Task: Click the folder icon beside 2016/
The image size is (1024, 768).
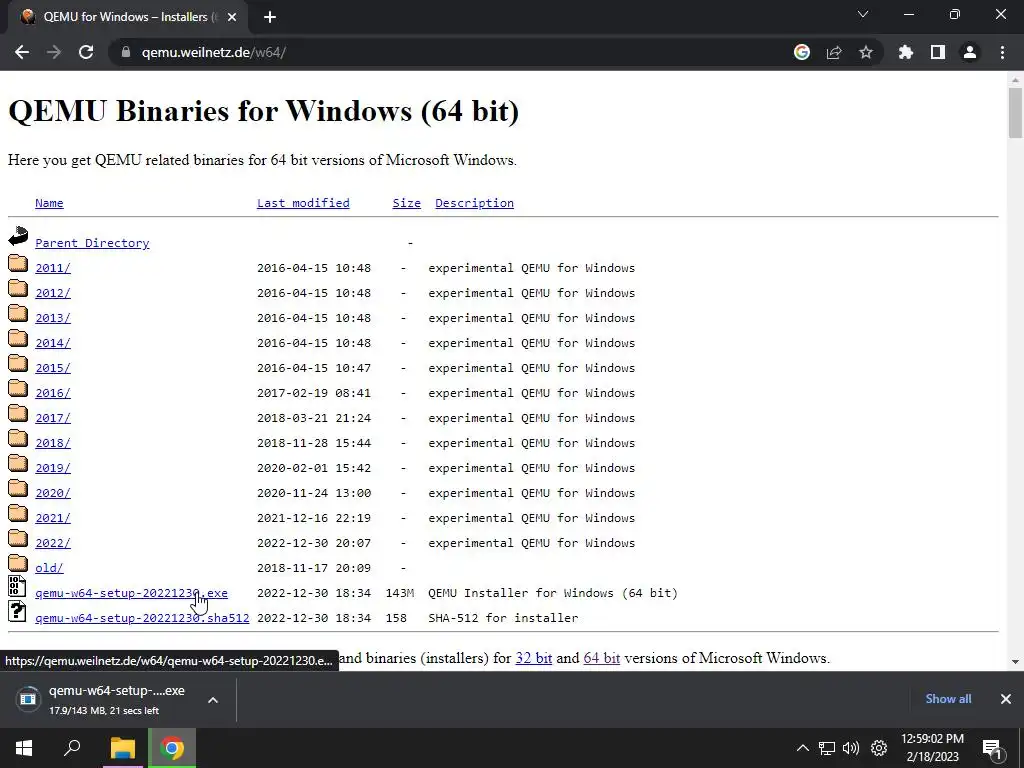Action: click(x=18, y=389)
